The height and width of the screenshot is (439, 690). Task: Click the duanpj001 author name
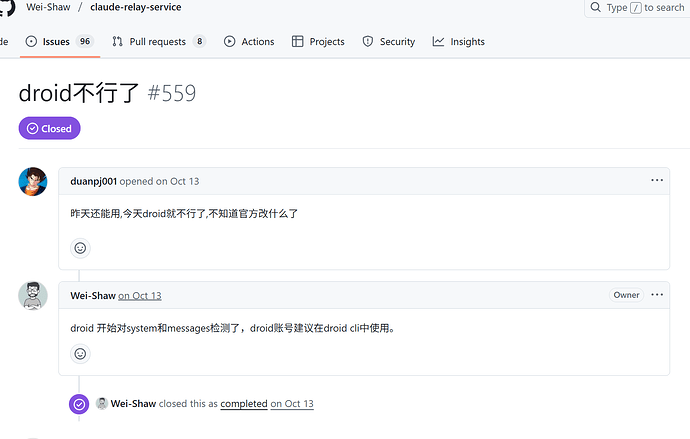93,181
